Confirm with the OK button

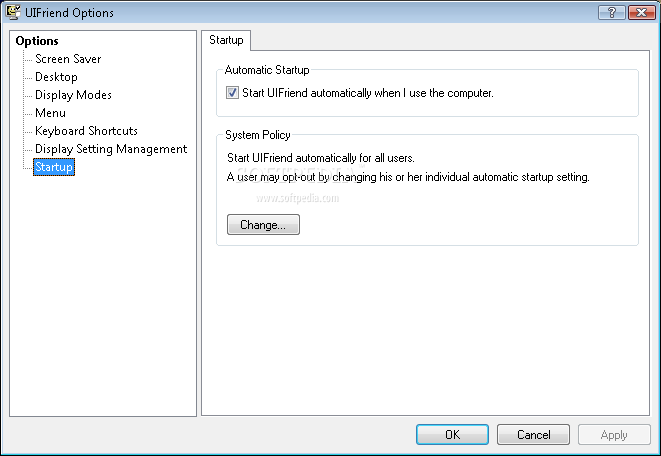pyautogui.click(x=452, y=435)
